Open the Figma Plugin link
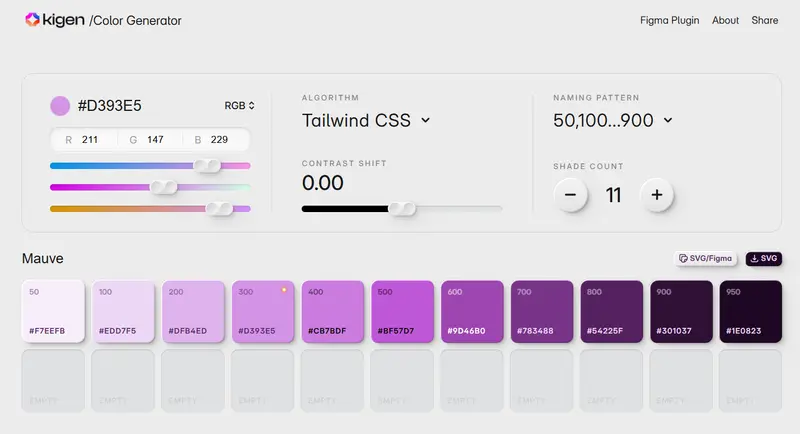 pyautogui.click(x=669, y=20)
